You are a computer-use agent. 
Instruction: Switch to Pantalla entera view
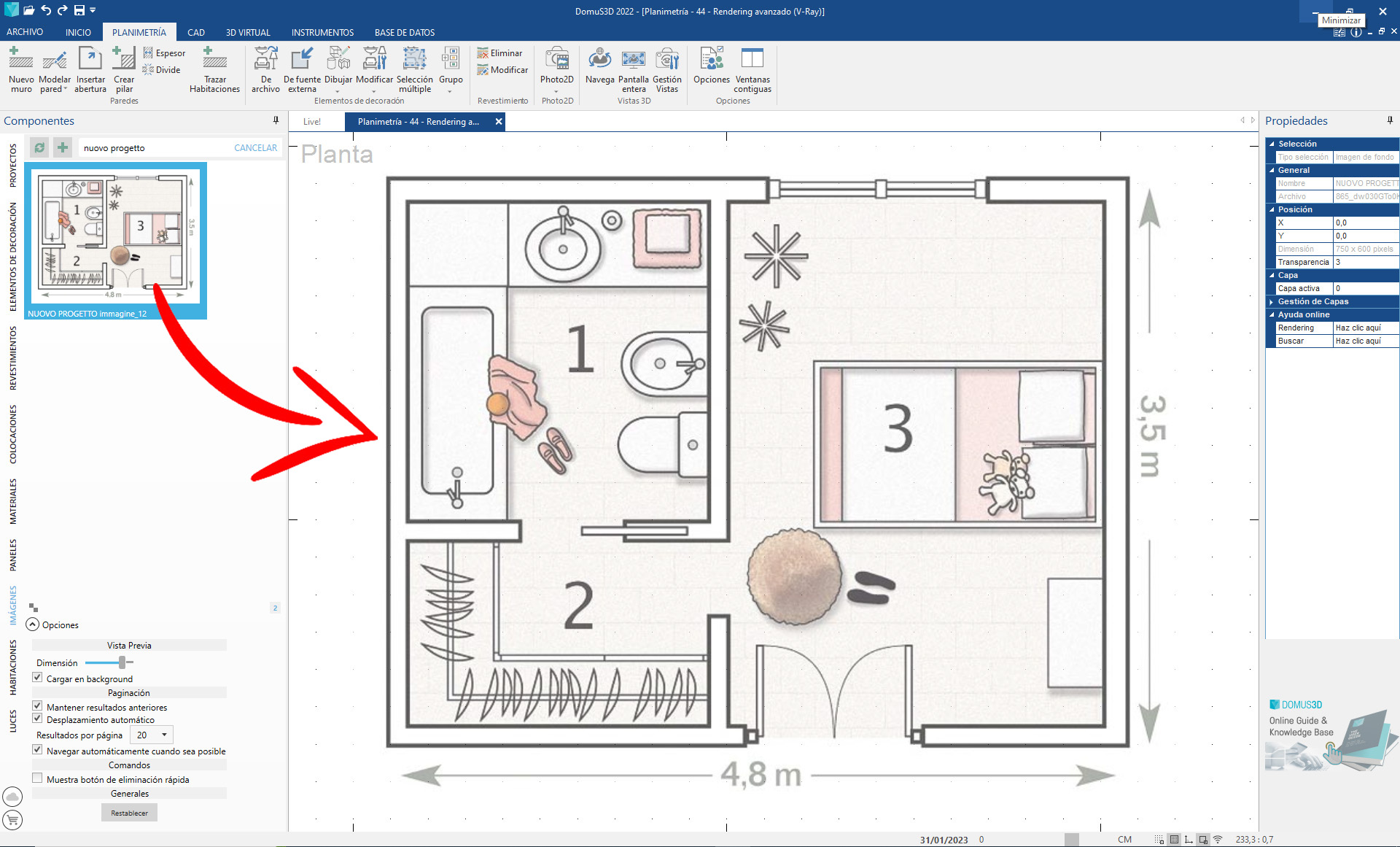[634, 70]
